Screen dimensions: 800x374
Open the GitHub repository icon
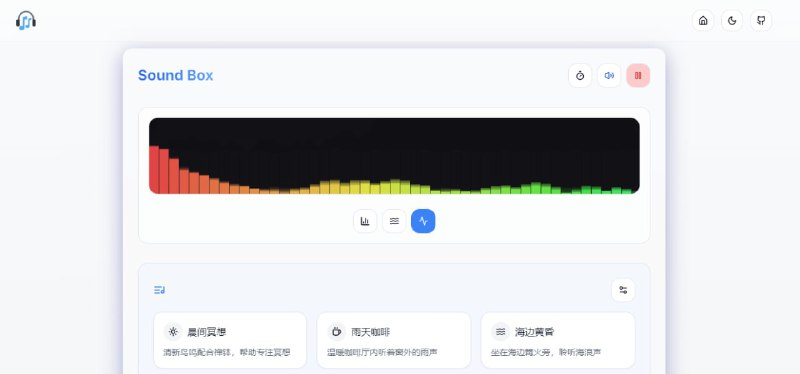click(761, 20)
